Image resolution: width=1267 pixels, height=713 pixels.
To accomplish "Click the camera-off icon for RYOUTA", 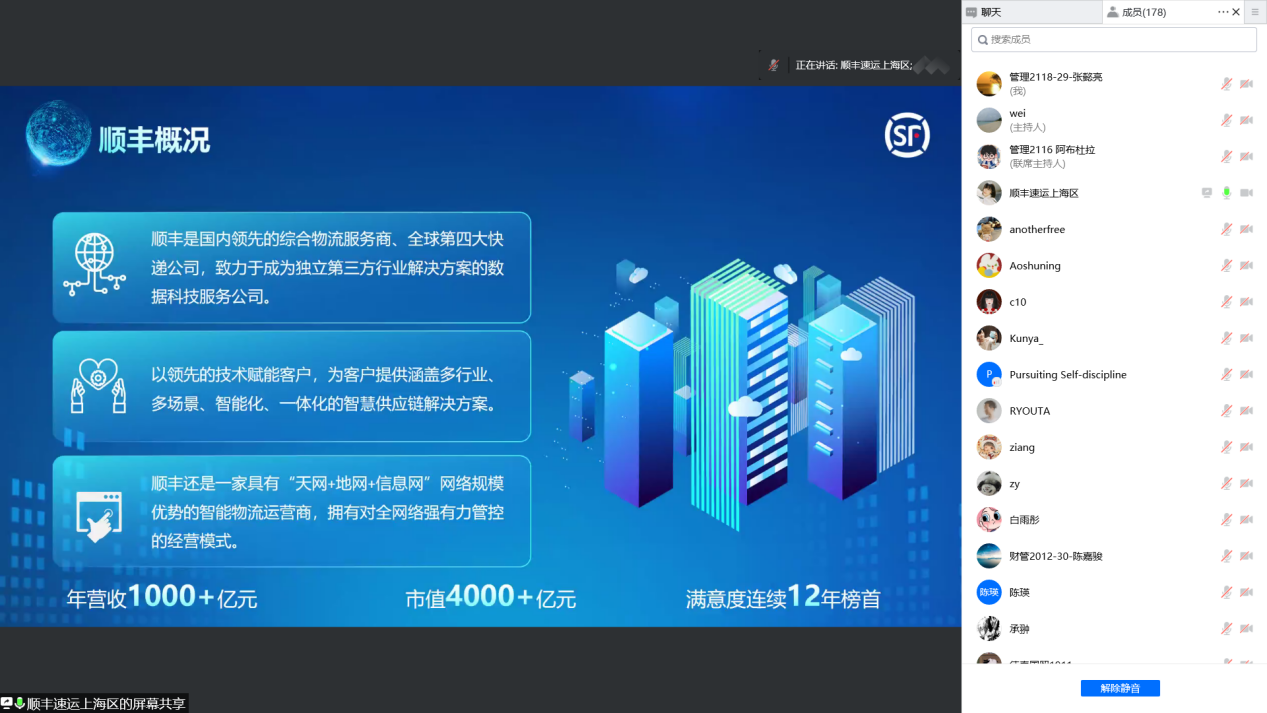I will coord(1246,411).
